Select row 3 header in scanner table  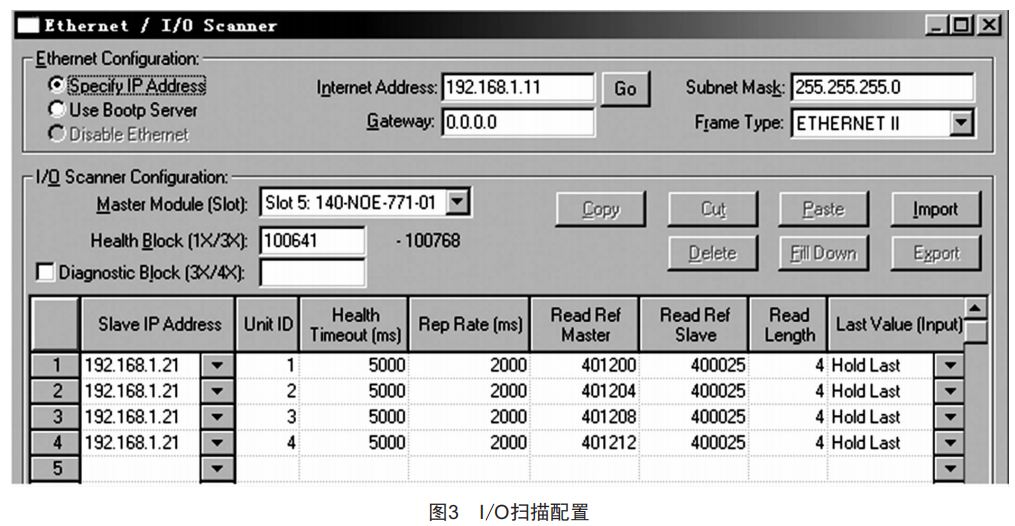[x=57, y=417]
